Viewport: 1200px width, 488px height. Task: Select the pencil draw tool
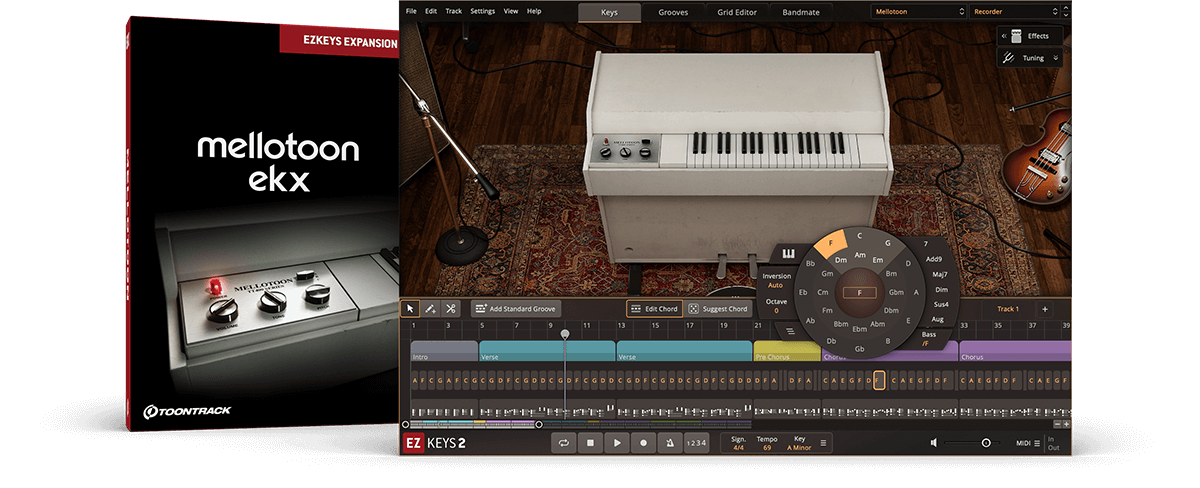pos(430,309)
